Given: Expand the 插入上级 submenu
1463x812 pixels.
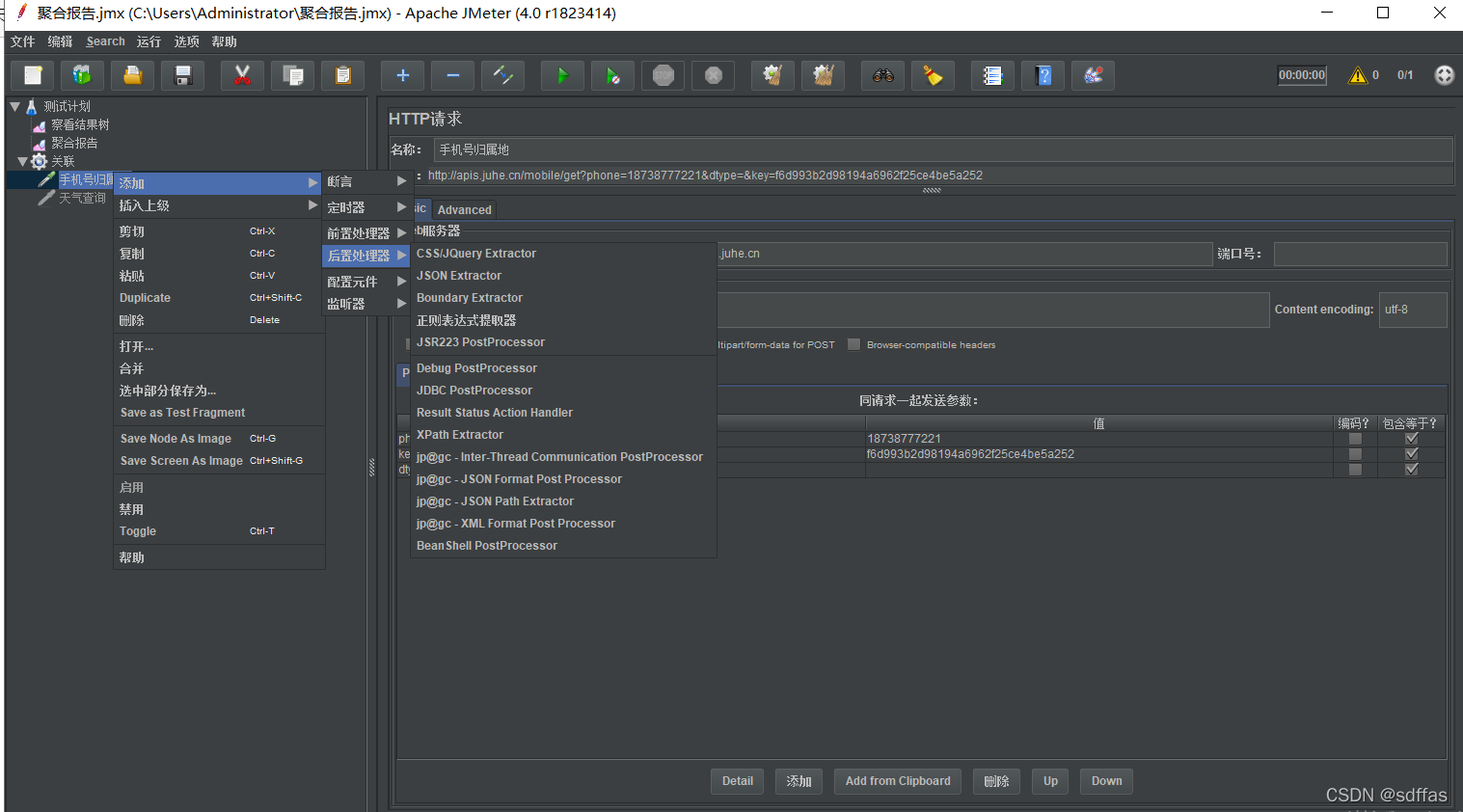Looking at the screenshot, I should (218, 205).
